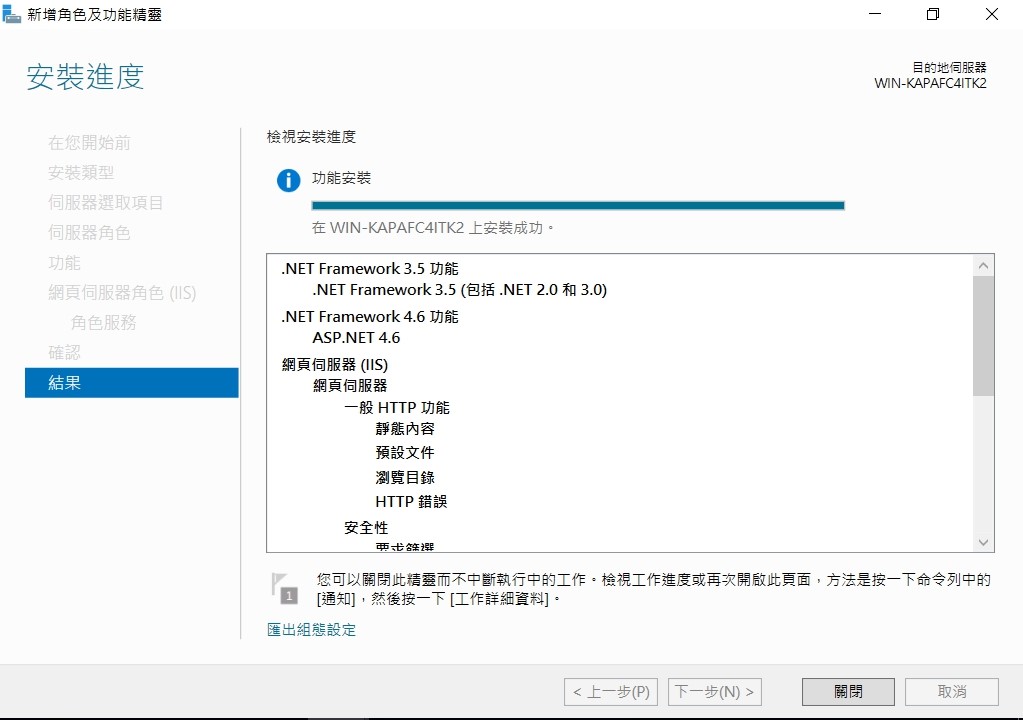Click the 關閉 button

point(847,691)
